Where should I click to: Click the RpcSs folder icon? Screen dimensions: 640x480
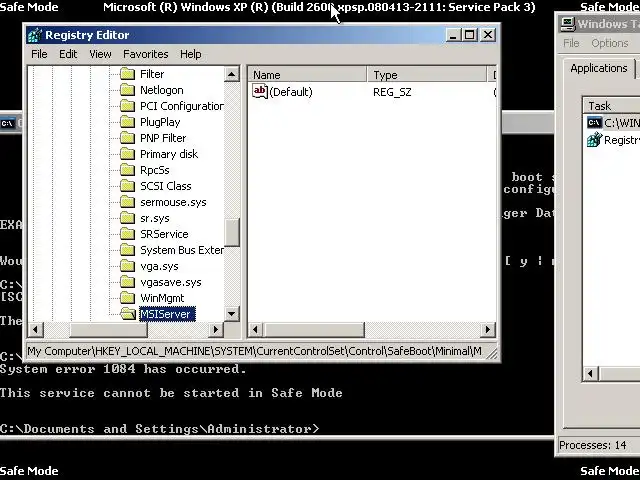pos(128,170)
